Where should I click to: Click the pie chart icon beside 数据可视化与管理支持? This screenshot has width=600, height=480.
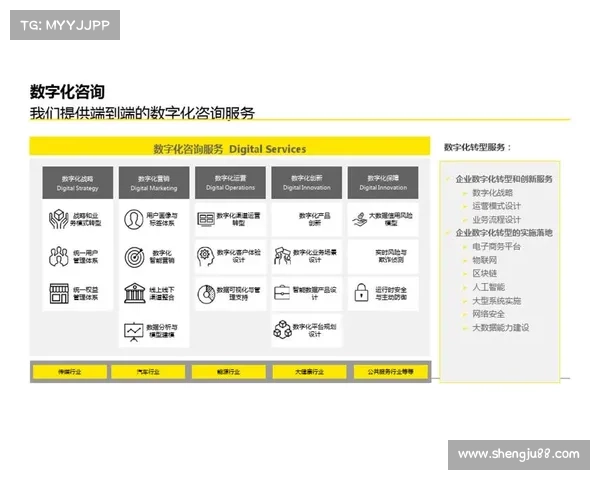206,294
